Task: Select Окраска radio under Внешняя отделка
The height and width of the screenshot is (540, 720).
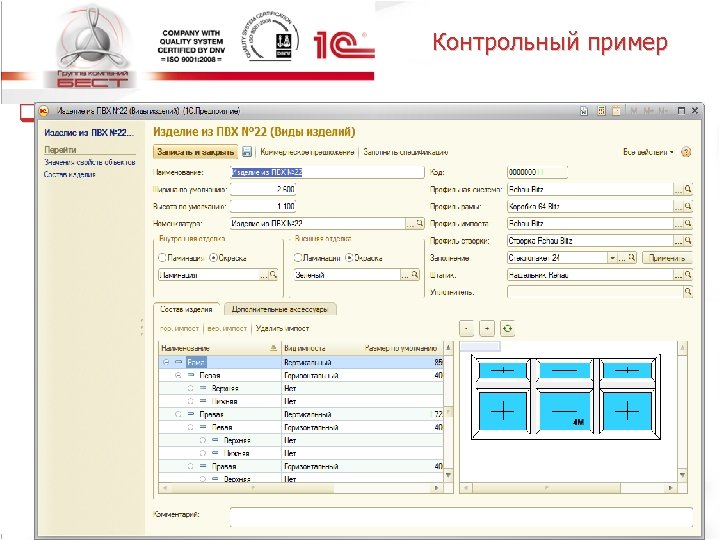Action: coord(349,258)
